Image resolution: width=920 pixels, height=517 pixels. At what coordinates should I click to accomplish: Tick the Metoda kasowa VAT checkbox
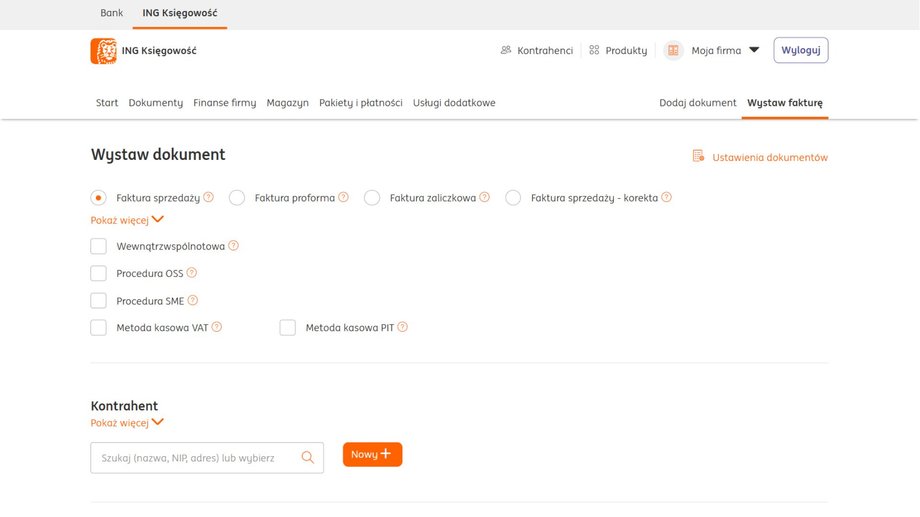98,327
